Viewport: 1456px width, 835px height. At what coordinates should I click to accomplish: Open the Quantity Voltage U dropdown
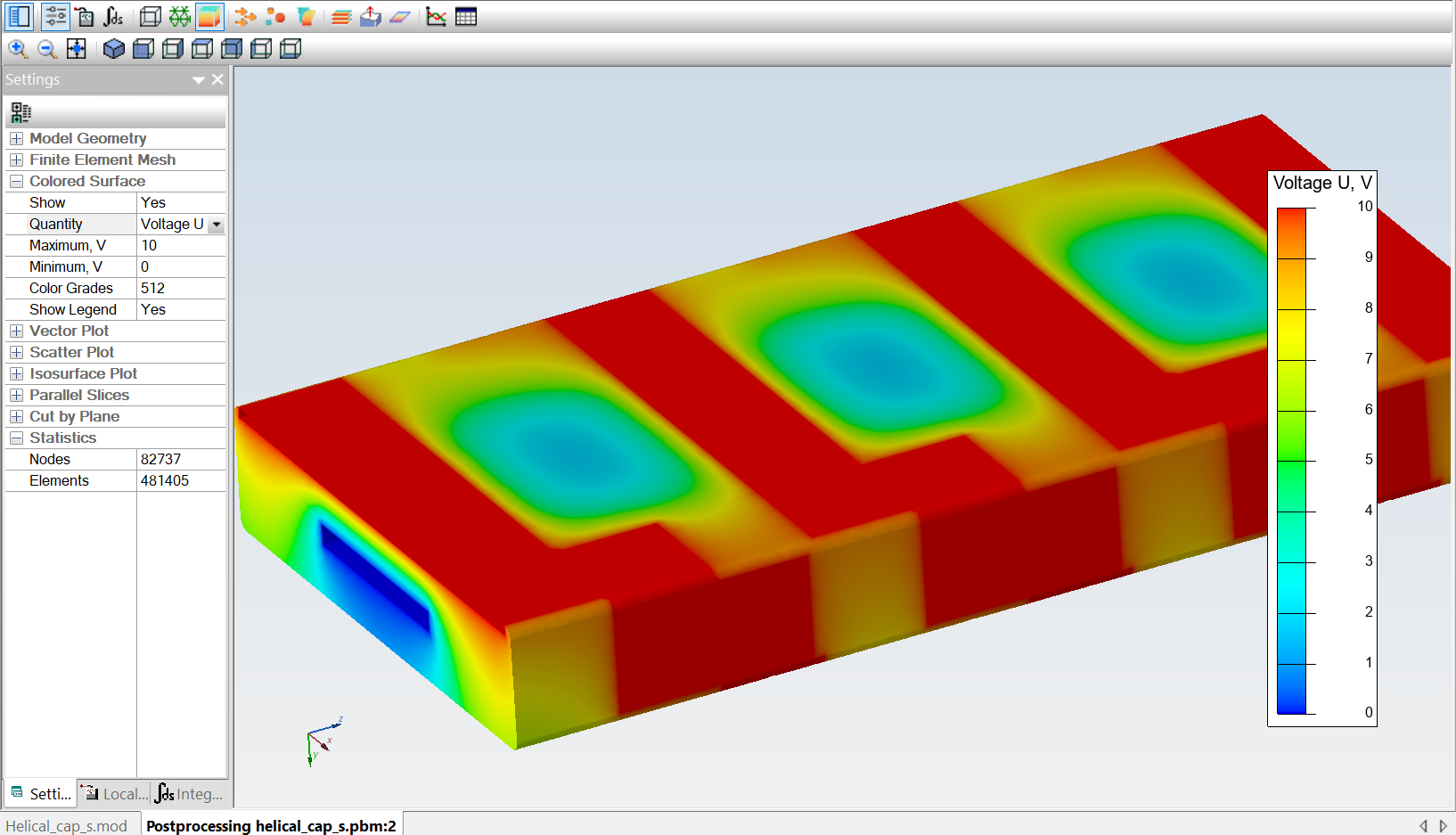tap(217, 225)
